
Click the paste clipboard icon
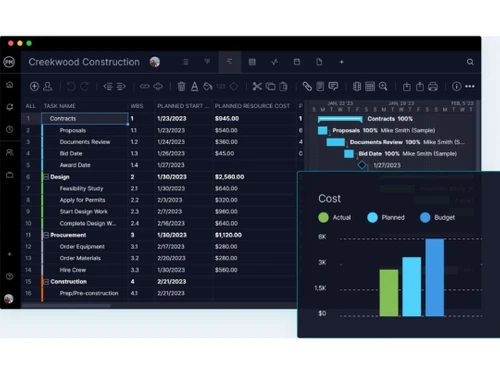[283, 86]
